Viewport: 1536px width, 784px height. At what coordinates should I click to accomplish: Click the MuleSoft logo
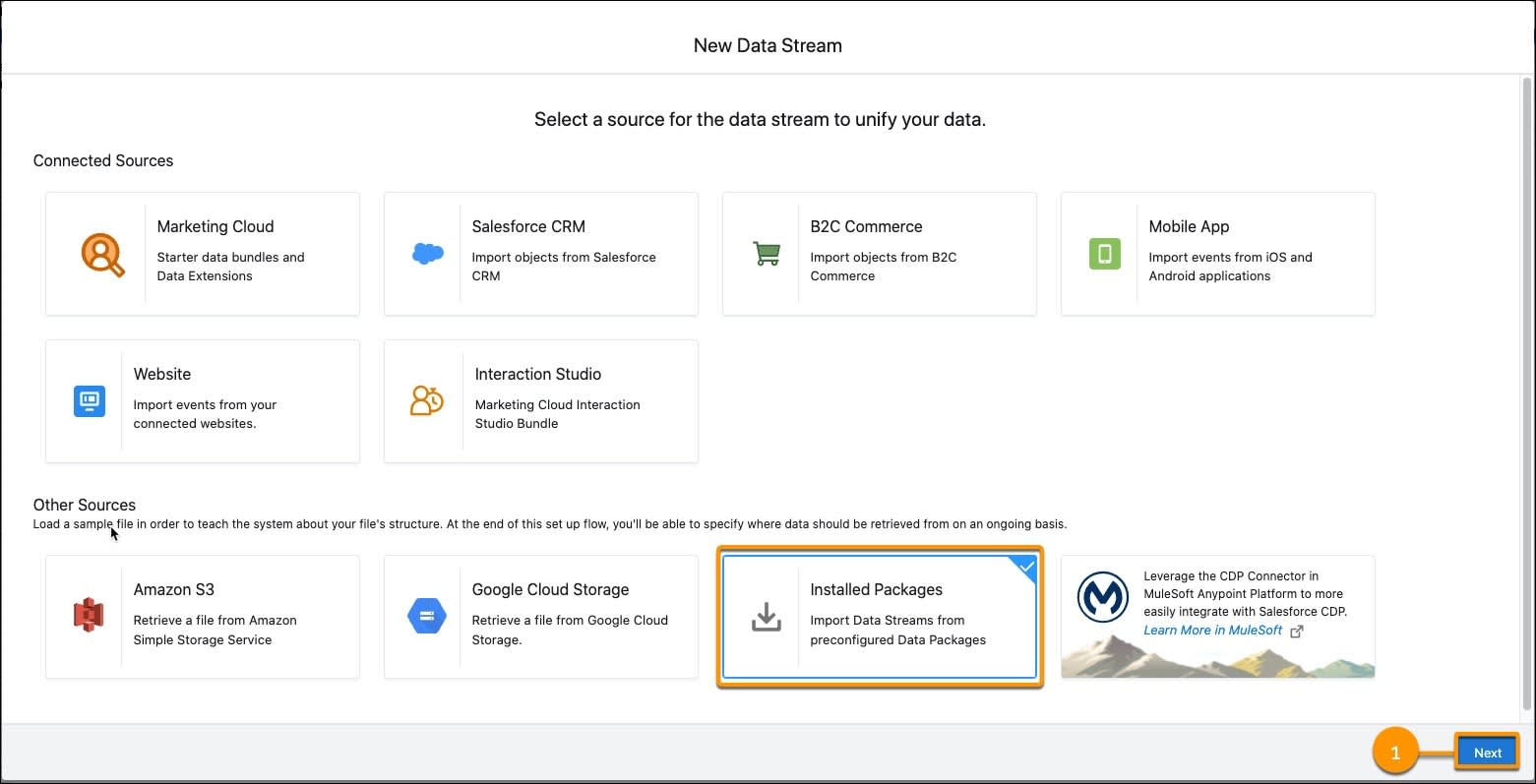point(1105,596)
